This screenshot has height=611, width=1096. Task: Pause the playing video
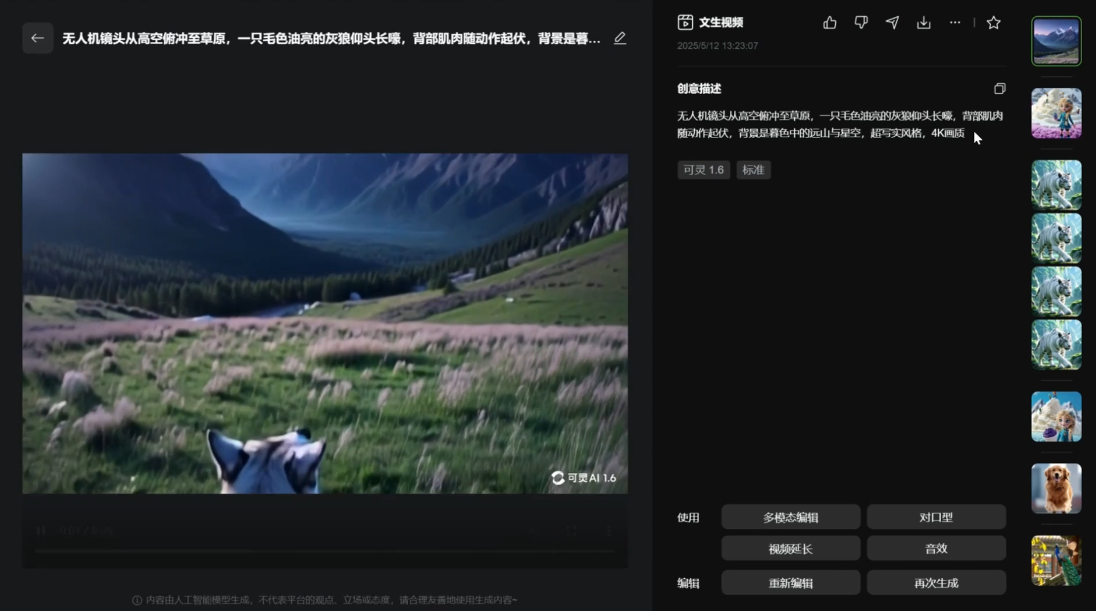[40, 532]
